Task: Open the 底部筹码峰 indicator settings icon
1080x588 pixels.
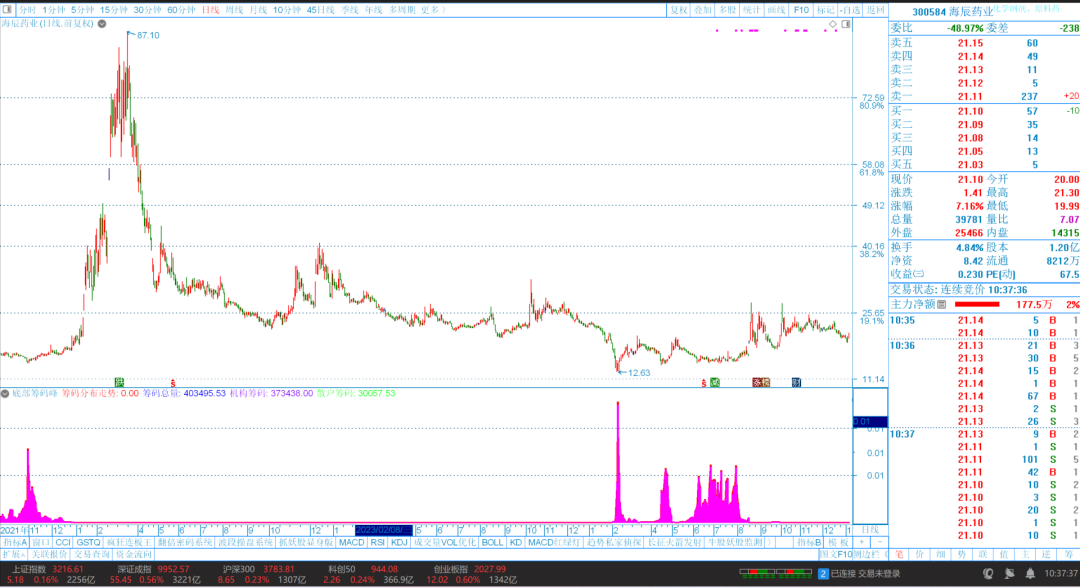Action: (5, 393)
